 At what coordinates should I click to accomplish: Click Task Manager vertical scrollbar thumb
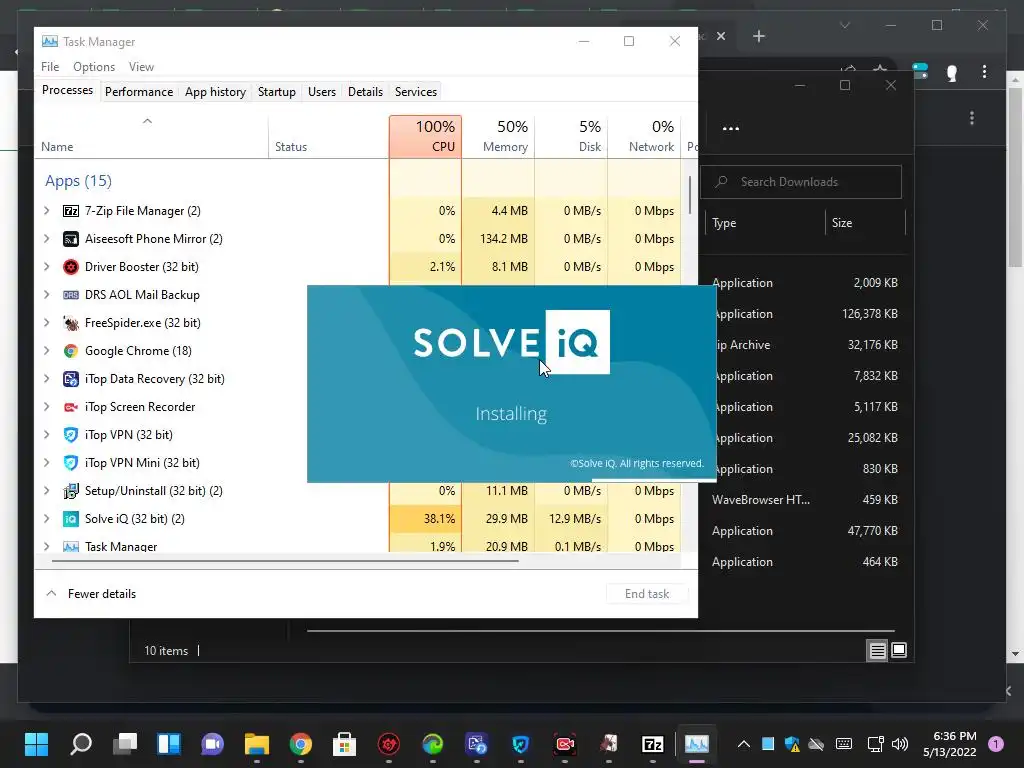coord(690,196)
